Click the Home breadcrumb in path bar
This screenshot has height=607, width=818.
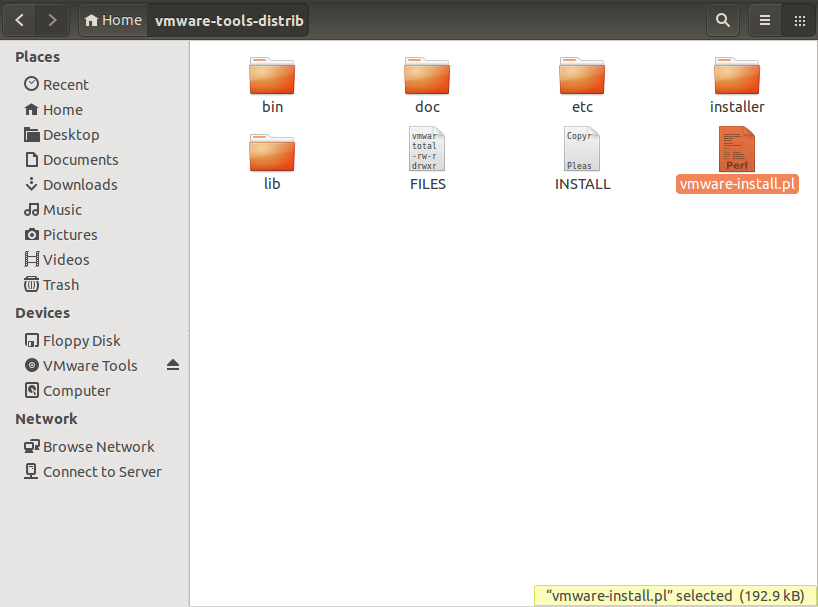click(113, 20)
